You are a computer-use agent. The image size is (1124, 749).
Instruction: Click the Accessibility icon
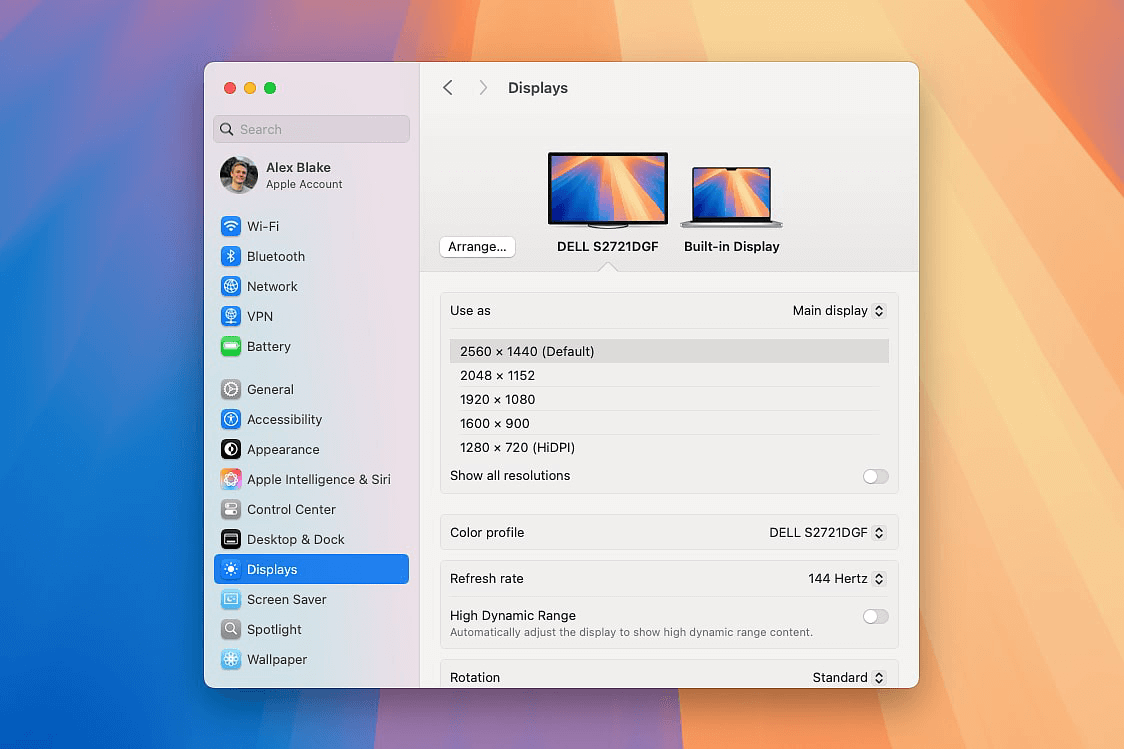pyautogui.click(x=231, y=419)
